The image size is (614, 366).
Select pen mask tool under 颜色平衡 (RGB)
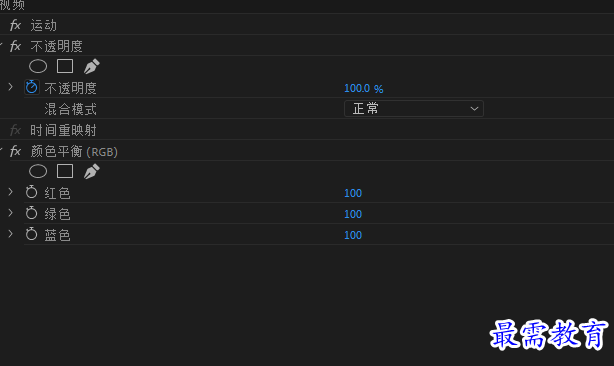pyautogui.click(x=92, y=171)
